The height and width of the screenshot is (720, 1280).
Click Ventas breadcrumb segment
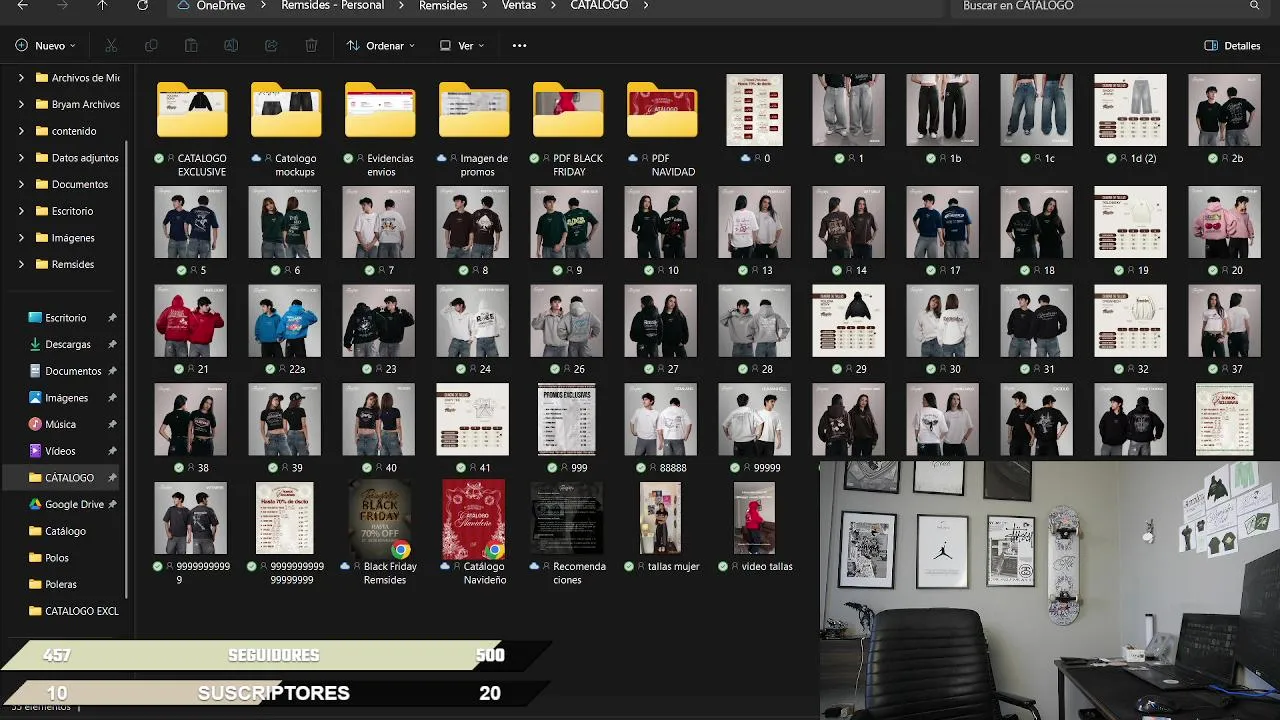tap(519, 6)
